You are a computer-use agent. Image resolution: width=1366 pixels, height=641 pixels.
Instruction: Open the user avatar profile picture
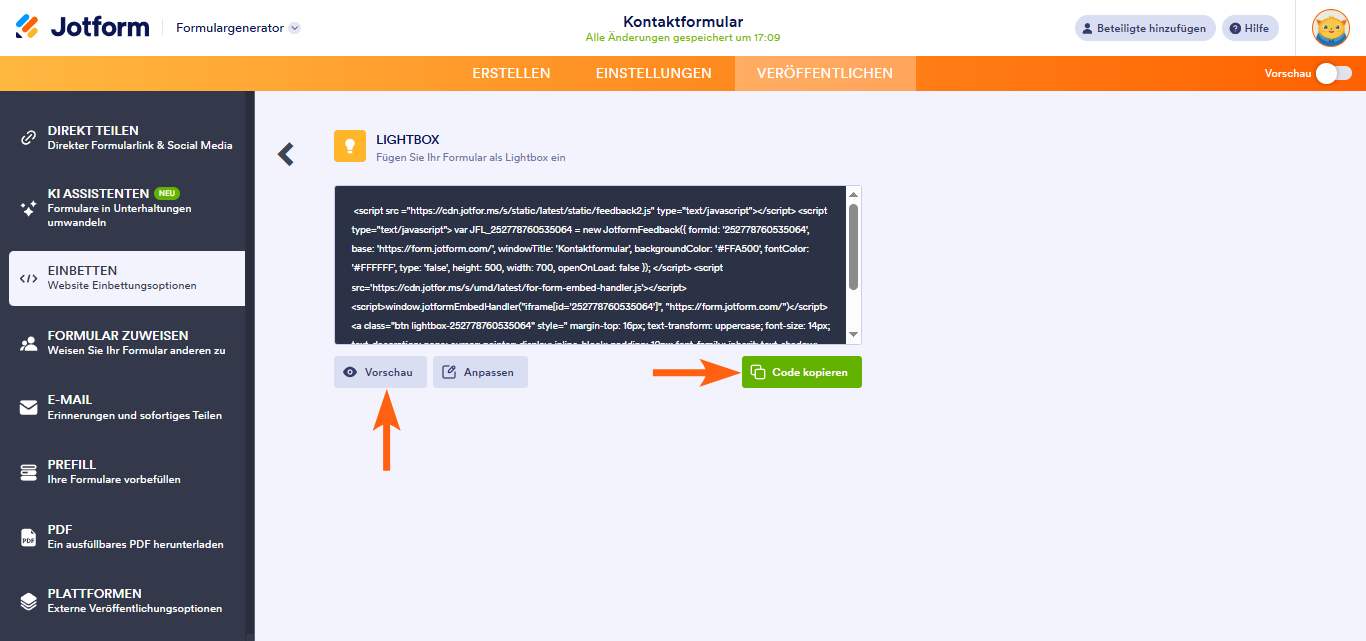1331,28
